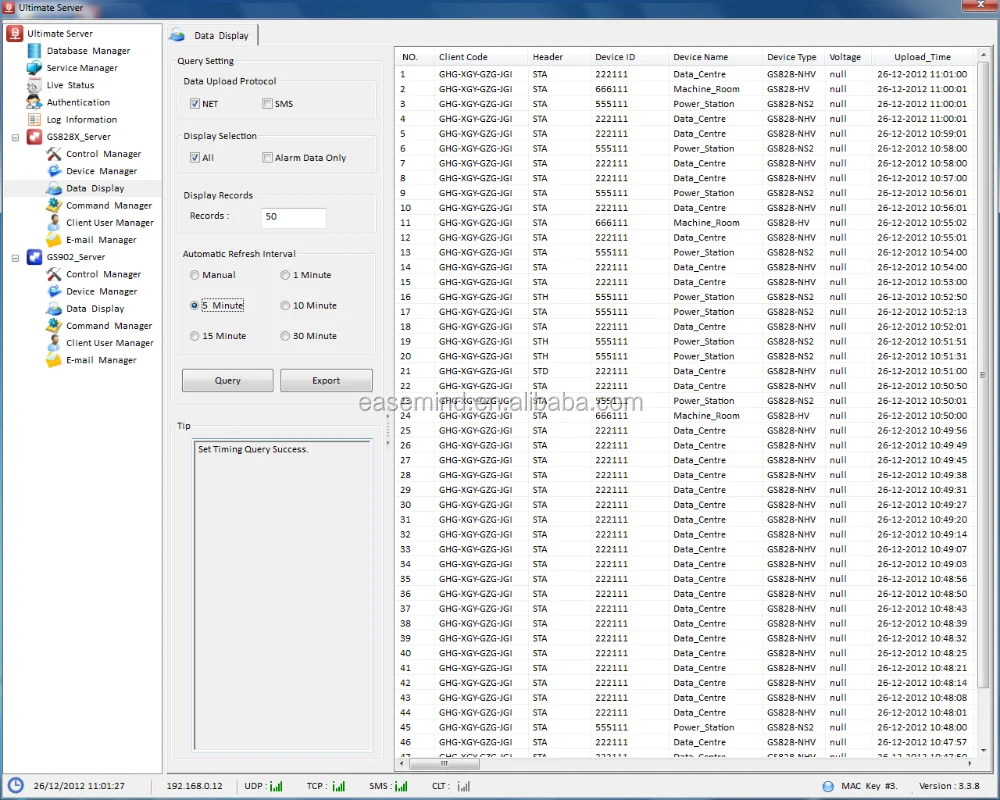
Task: Click the Live Status icon
Action: coord(35,85)
